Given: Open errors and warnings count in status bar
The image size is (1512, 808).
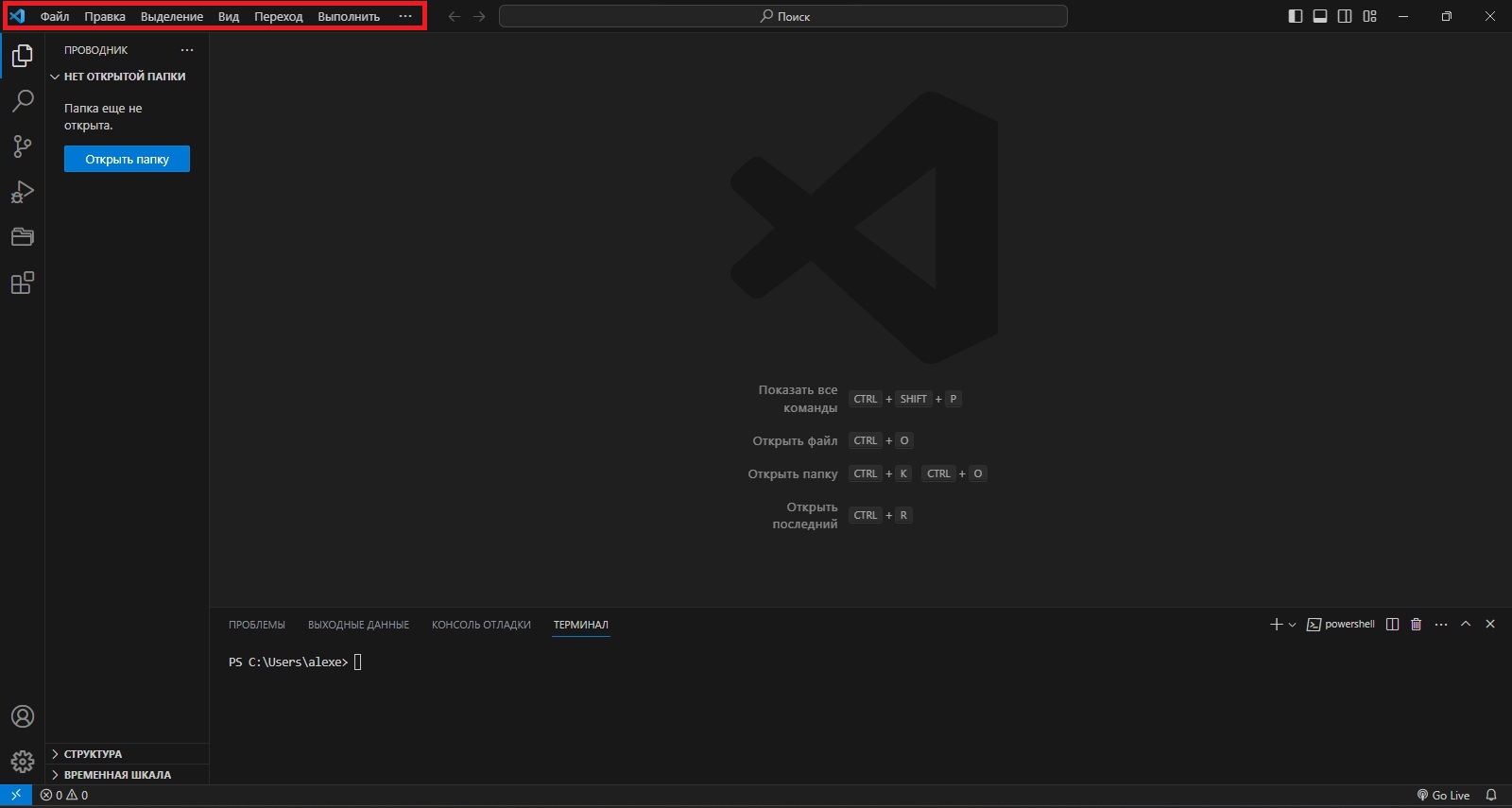Looking at the screenshot, I should (64, 796).
